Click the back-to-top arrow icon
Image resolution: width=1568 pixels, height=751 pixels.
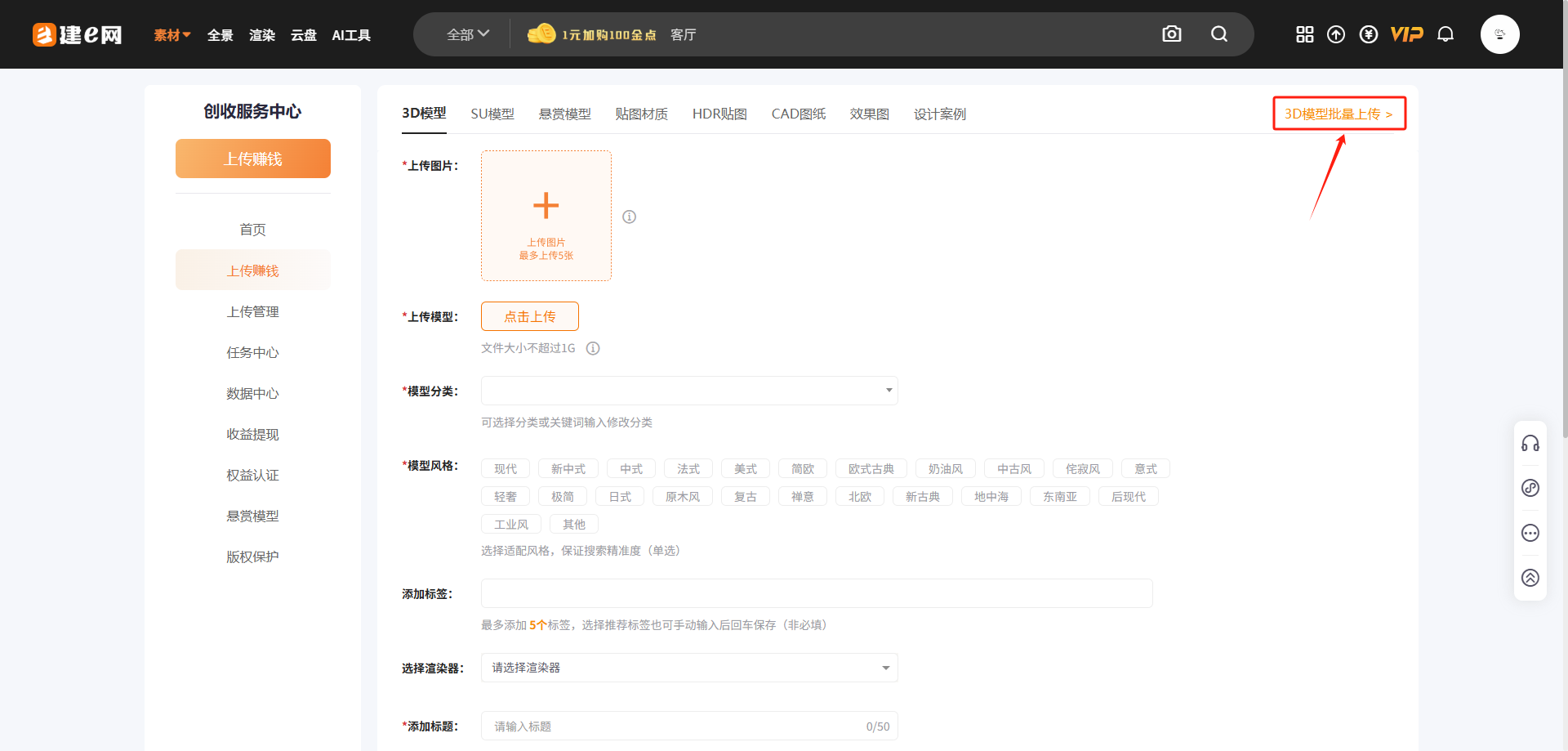[1530, 578]
